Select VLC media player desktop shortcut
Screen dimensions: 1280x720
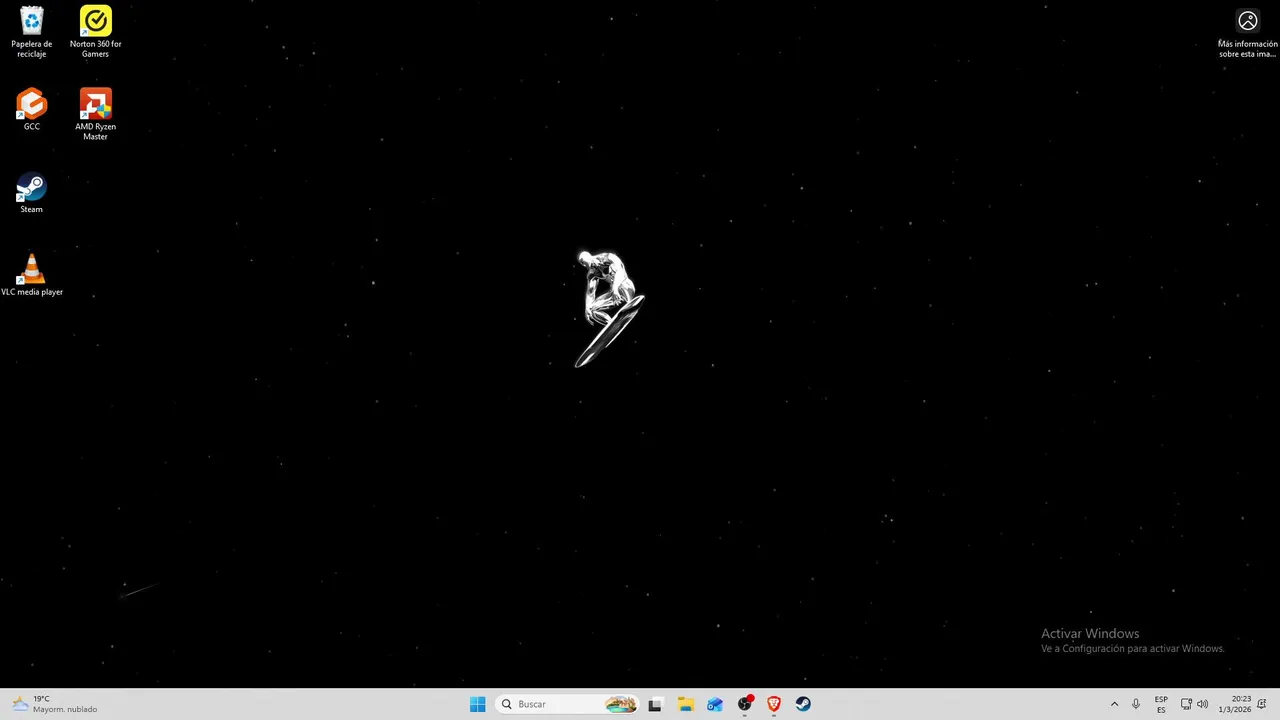click(32, 275)
